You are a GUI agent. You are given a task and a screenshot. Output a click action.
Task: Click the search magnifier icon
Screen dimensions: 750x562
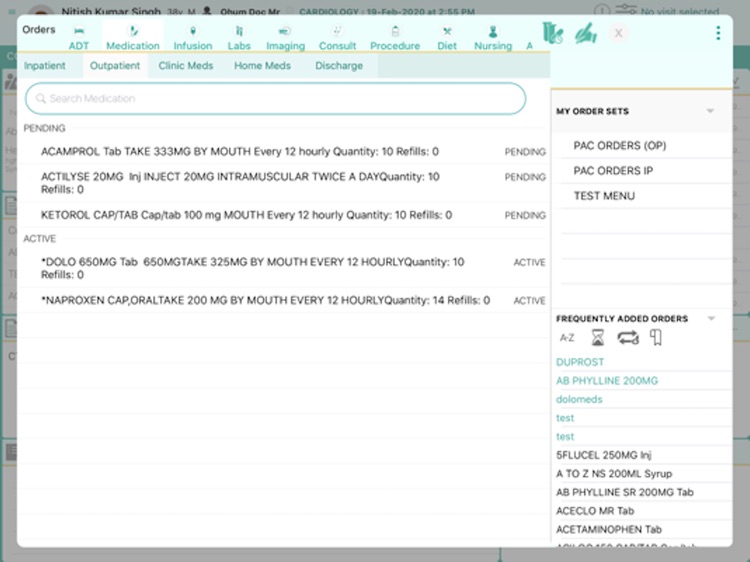point(41,99)
